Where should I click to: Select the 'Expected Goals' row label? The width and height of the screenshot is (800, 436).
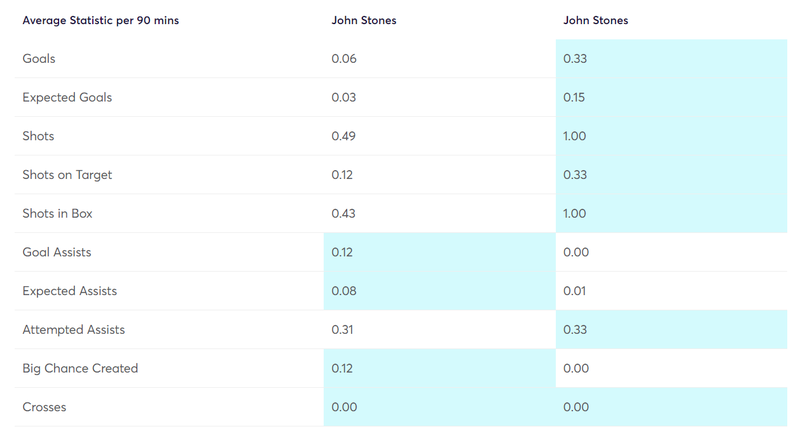(67, 97)
